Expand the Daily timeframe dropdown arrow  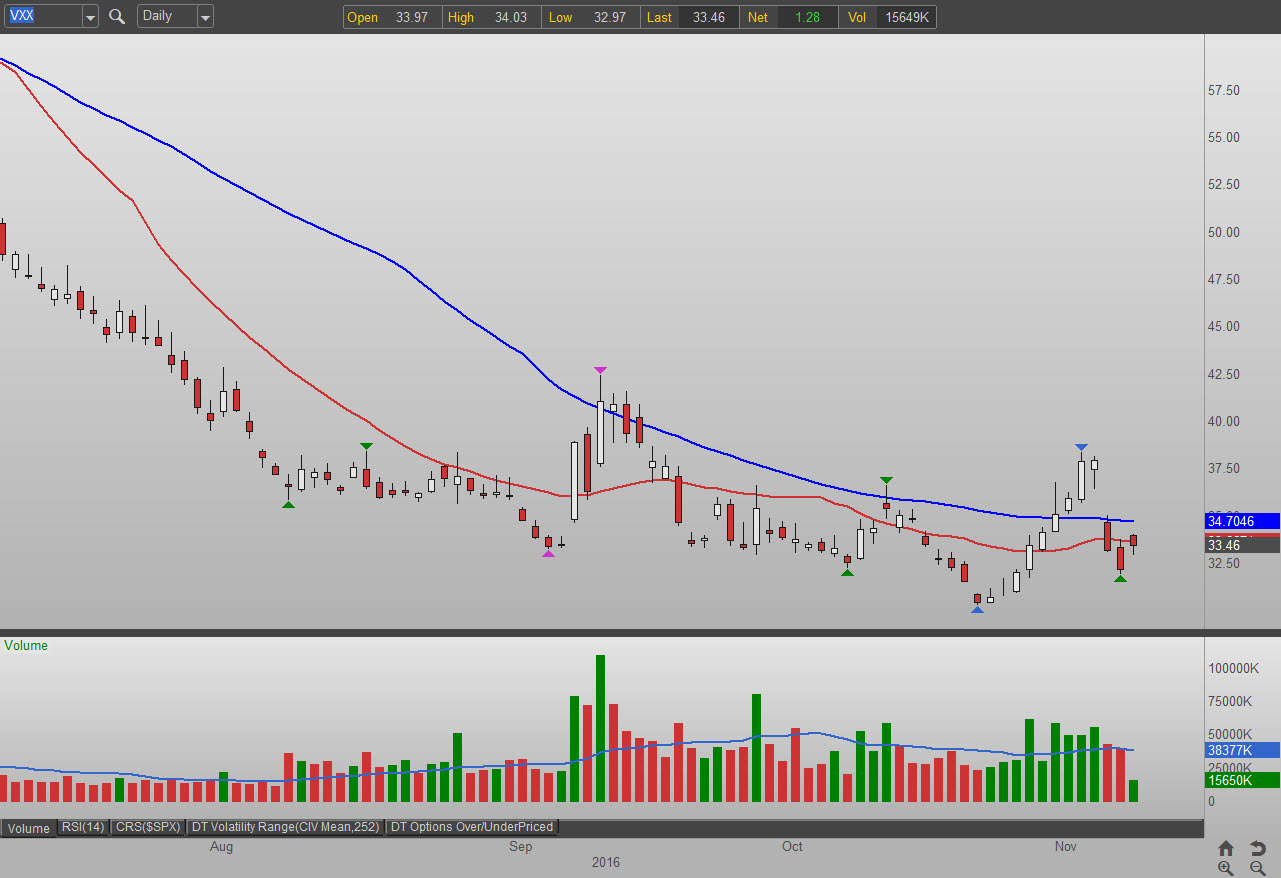point(205,17)
